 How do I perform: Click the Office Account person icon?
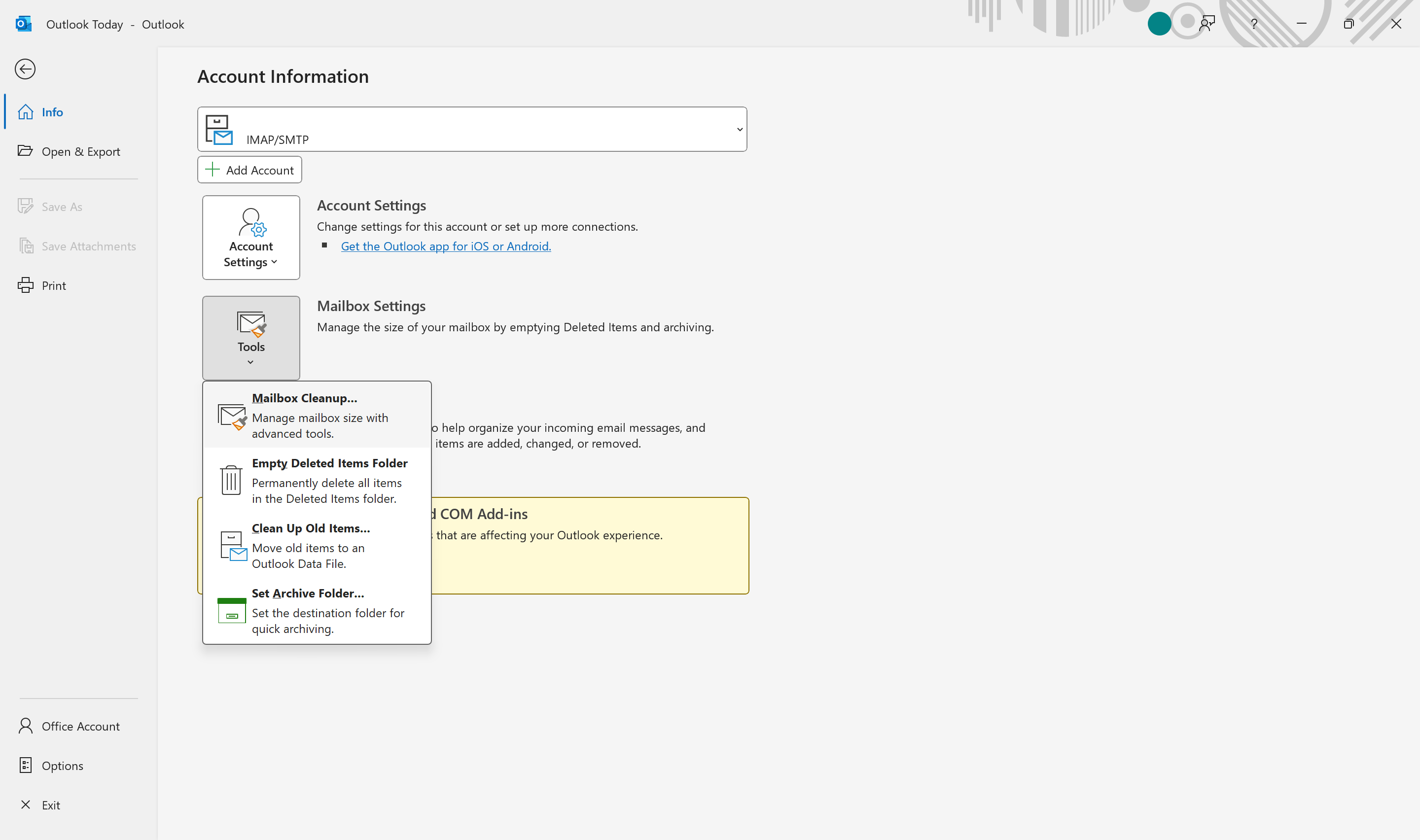tap(26, 726)
